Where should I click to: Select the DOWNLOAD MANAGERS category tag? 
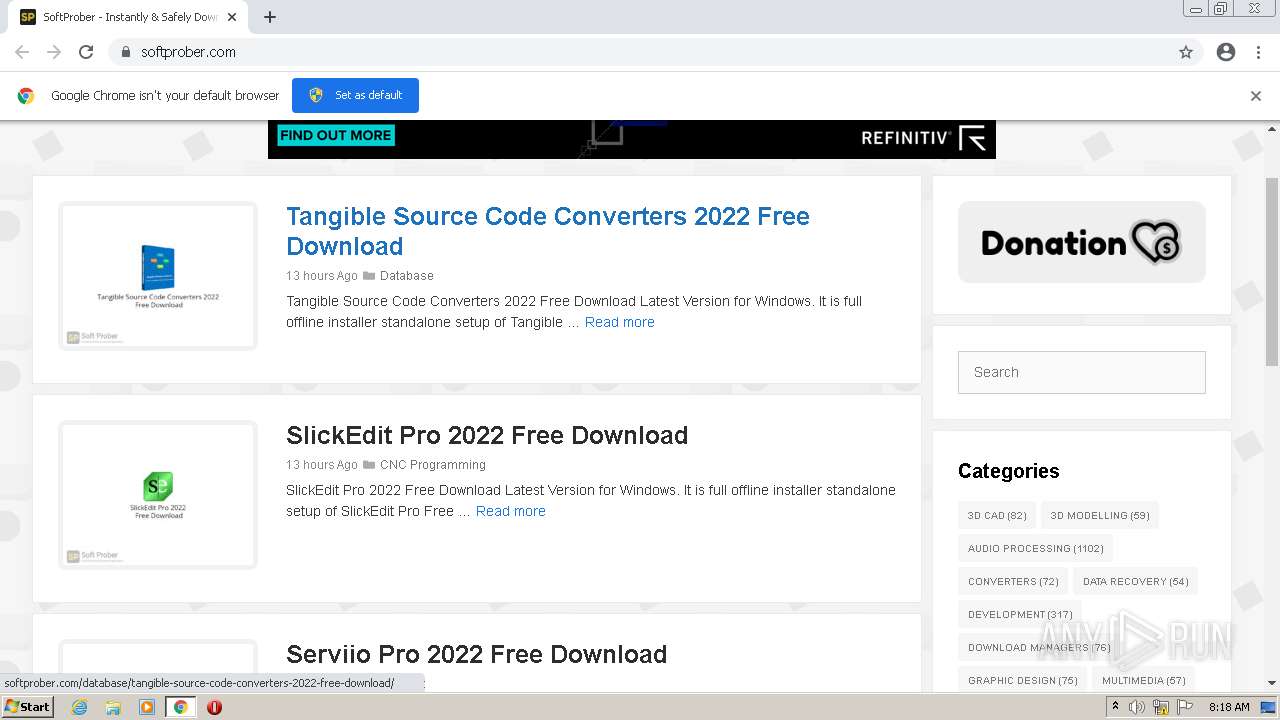point(1039,647)
